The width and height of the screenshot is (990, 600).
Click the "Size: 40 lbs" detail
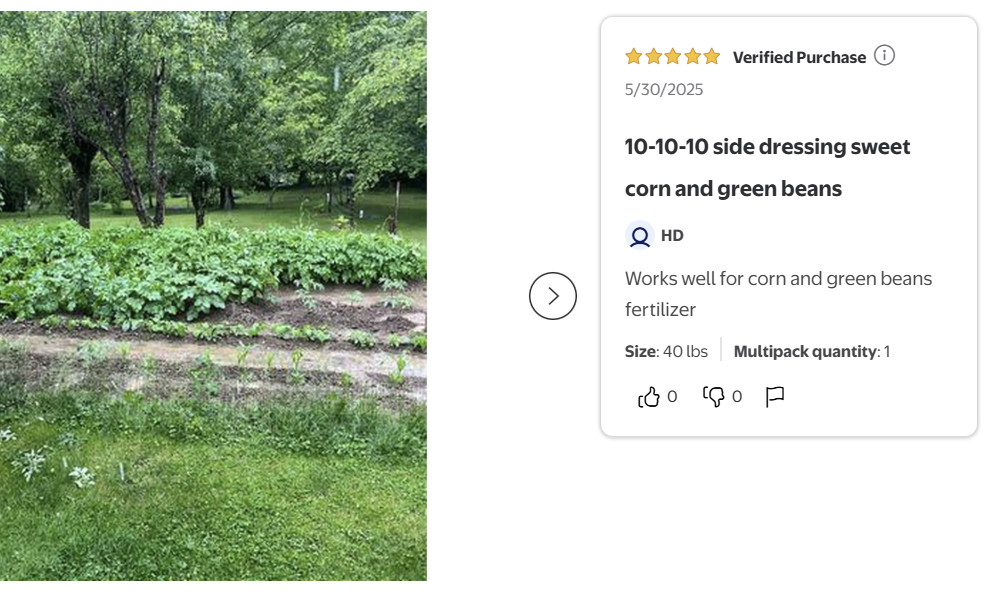click(x=666, y=351)
